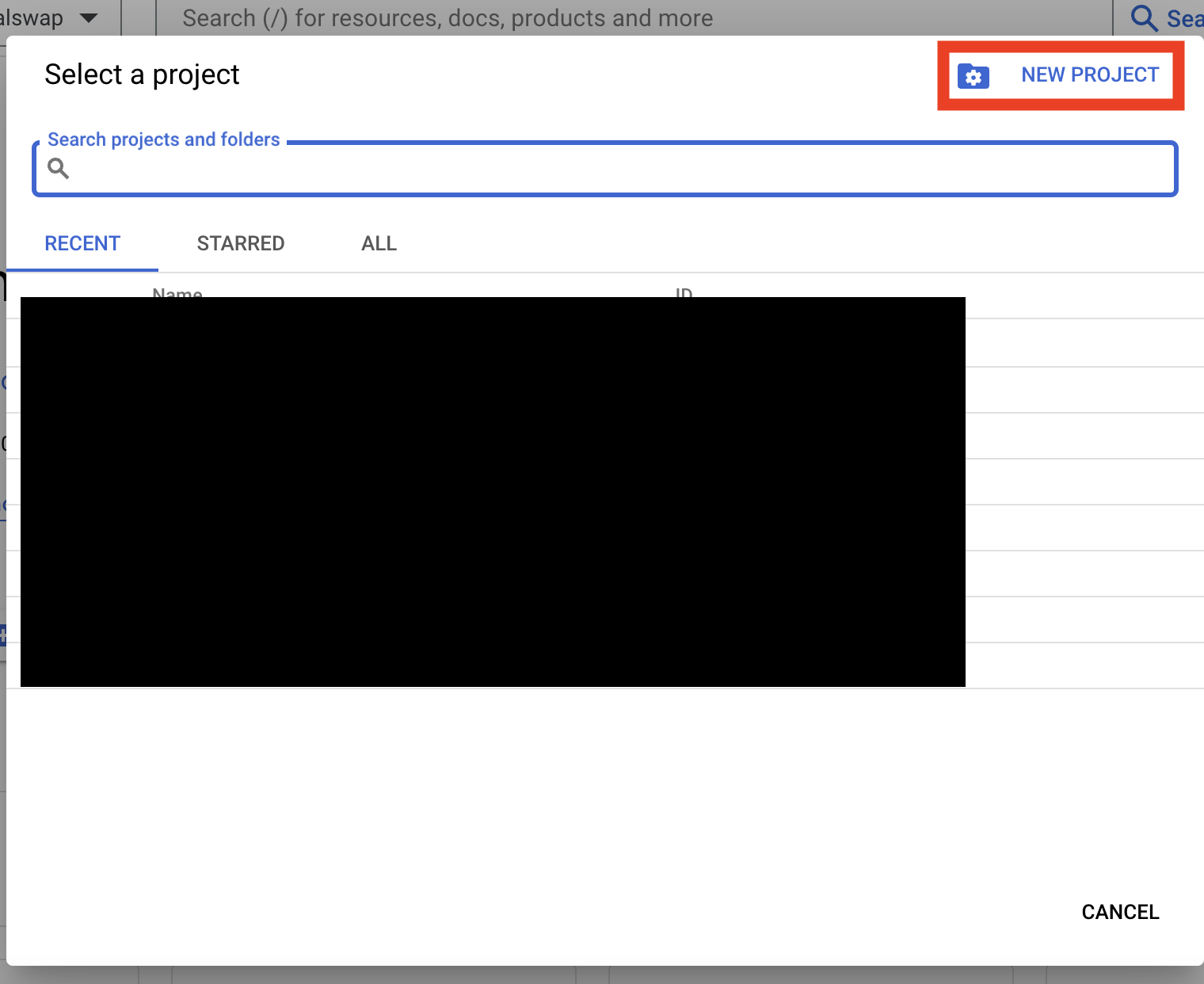The image size is (1204, 984).
Task: Open the STARRED tab
Action: click(x=240, y=243)
